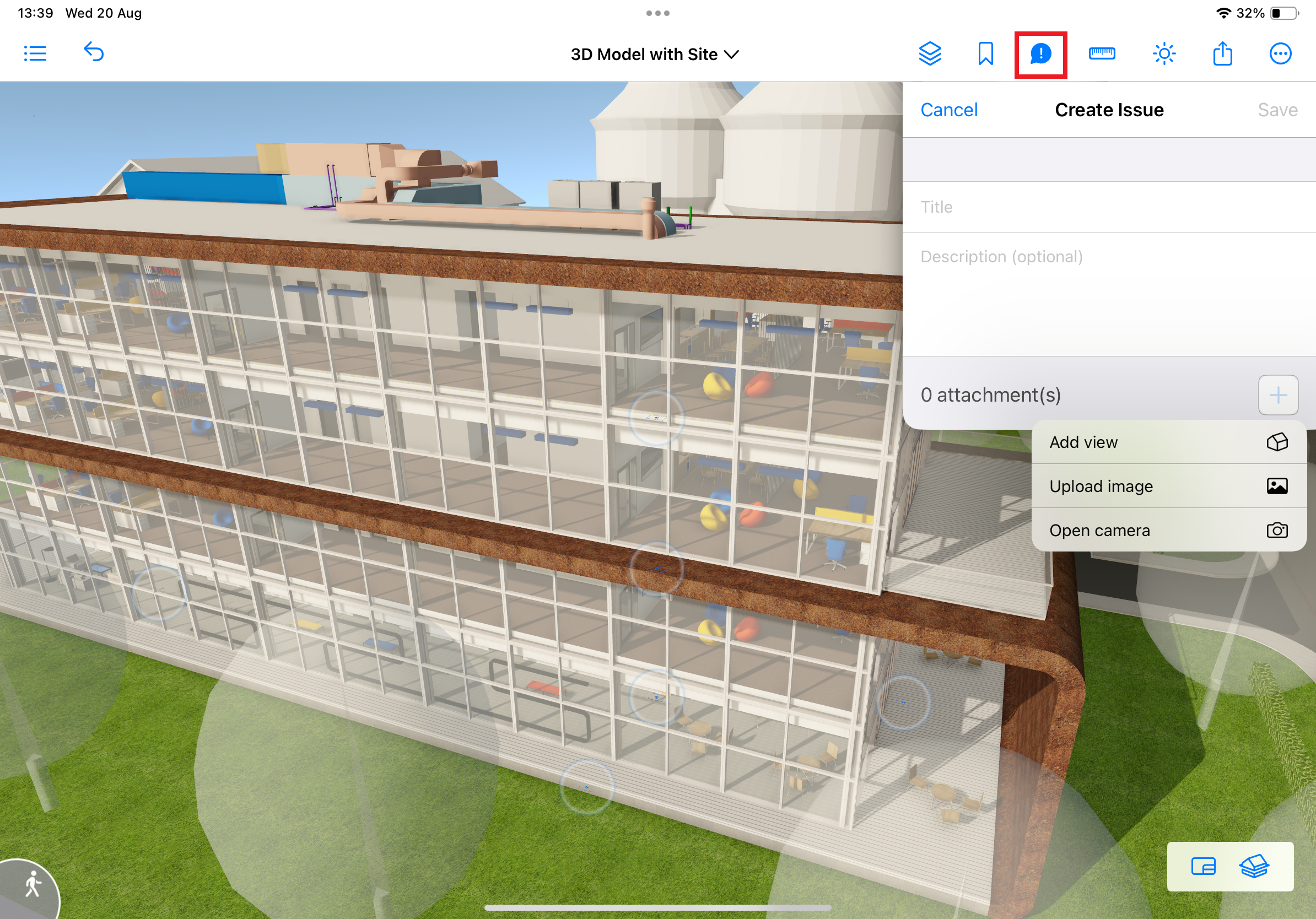Image resolution: width=1316 pixels, height=919 pixels.
Task: Tap the undo back arrow icon
Action: click(94, 52)
